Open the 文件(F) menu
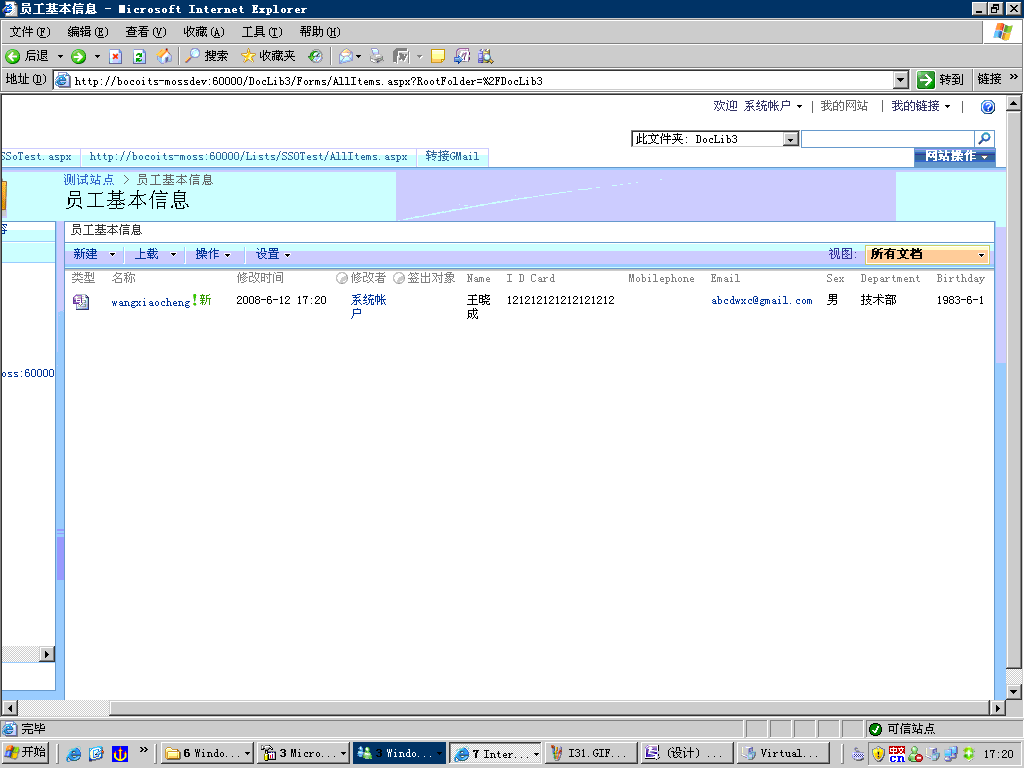The height and width of the screenshot is (768, 1024). (30, 32)
